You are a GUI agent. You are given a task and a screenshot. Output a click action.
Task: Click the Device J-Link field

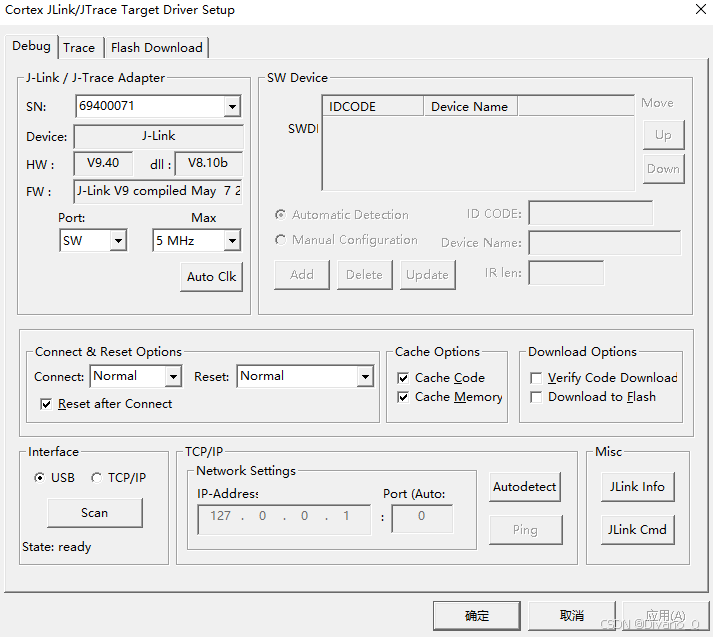point(158,136)
